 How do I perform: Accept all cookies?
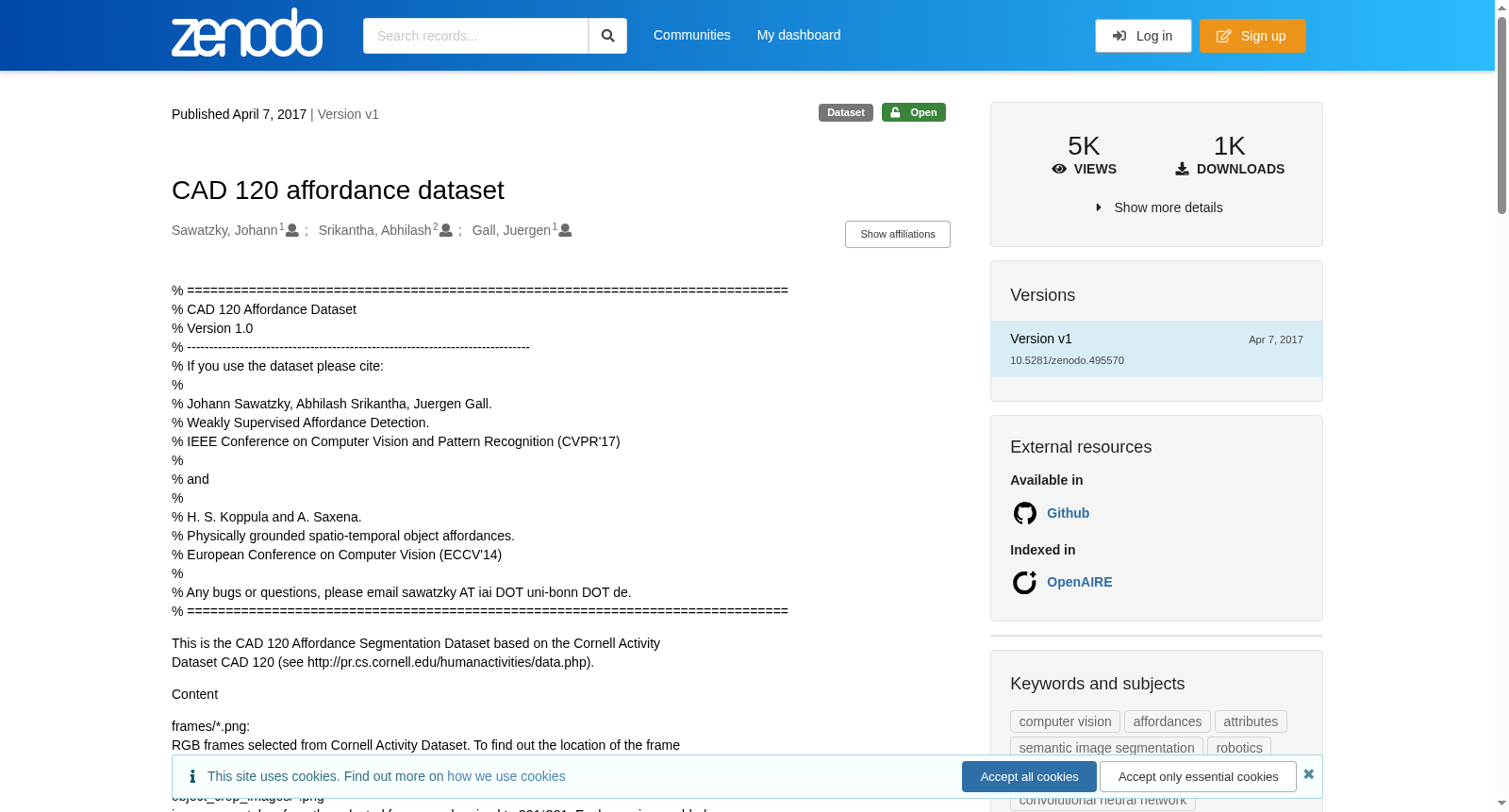[1029, 776]
